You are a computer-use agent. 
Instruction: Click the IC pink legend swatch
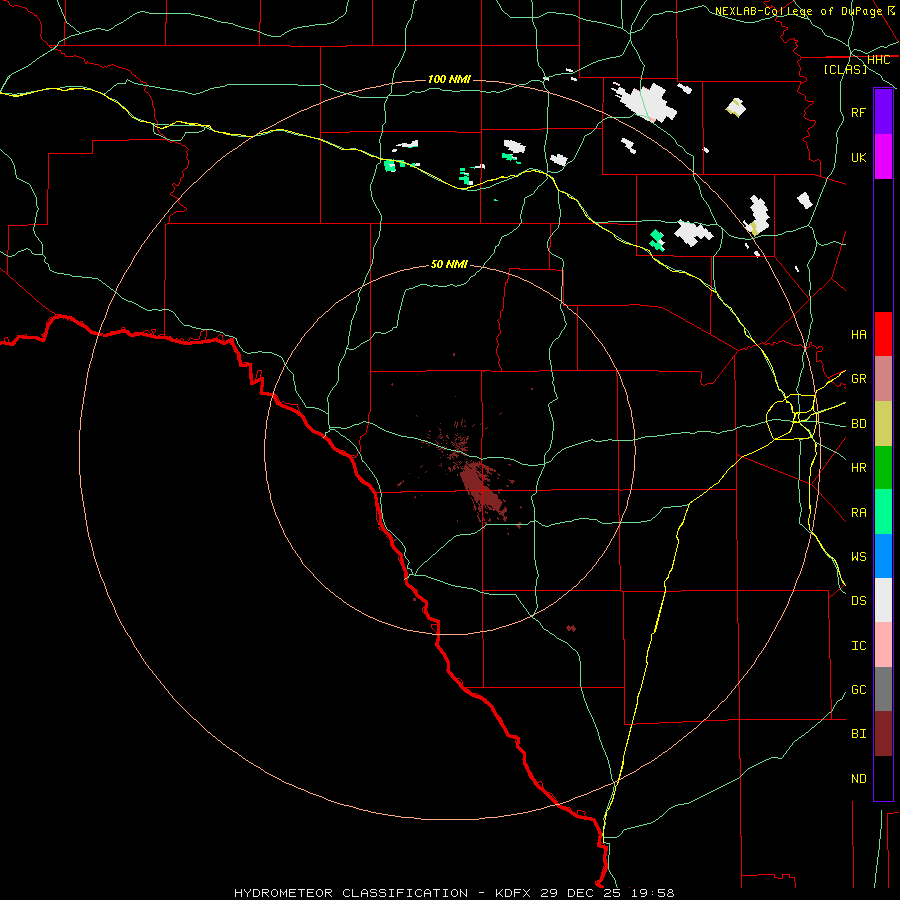point(883,645)
